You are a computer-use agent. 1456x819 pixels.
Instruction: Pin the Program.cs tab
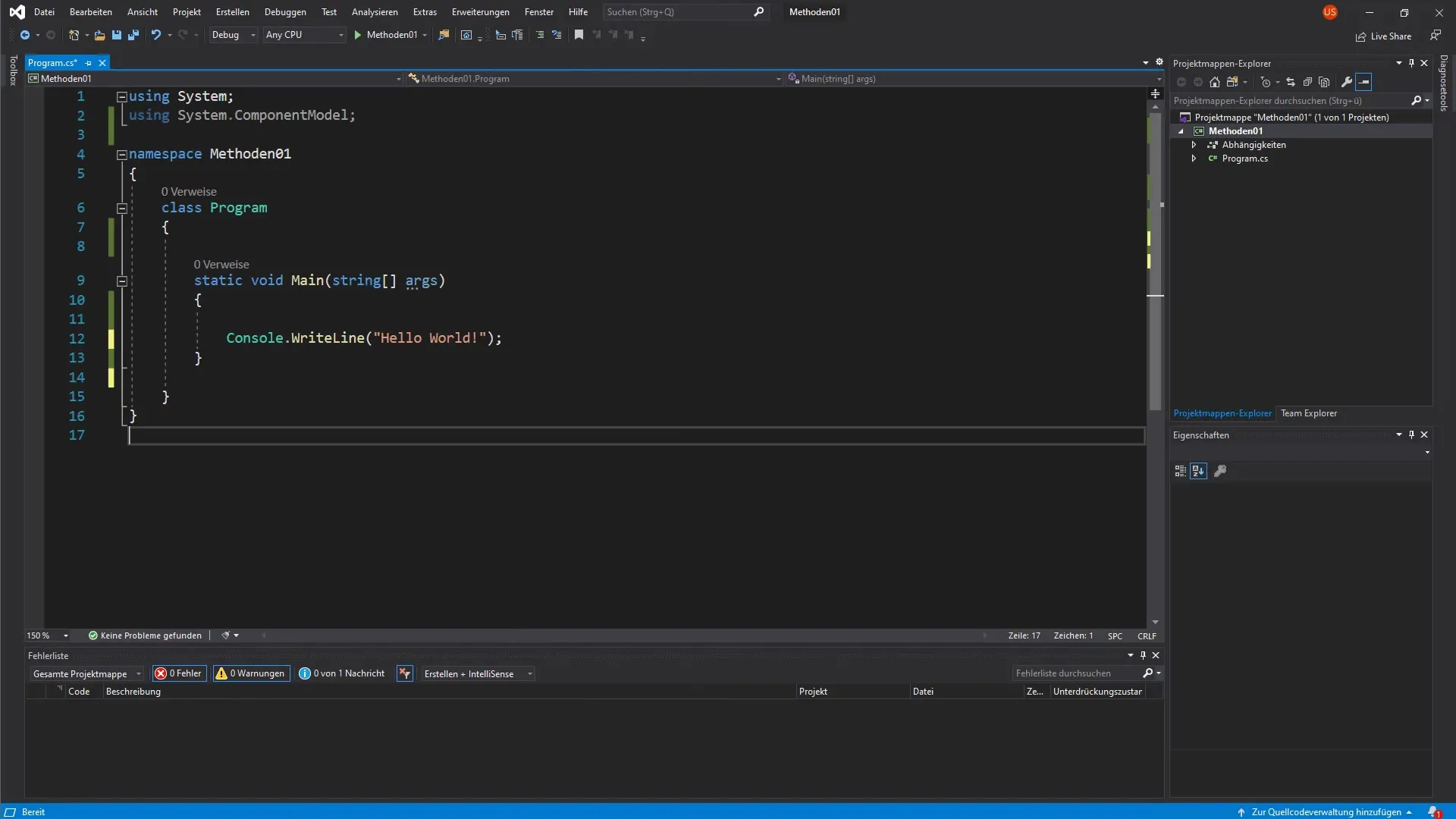click(x=89, y=63)
